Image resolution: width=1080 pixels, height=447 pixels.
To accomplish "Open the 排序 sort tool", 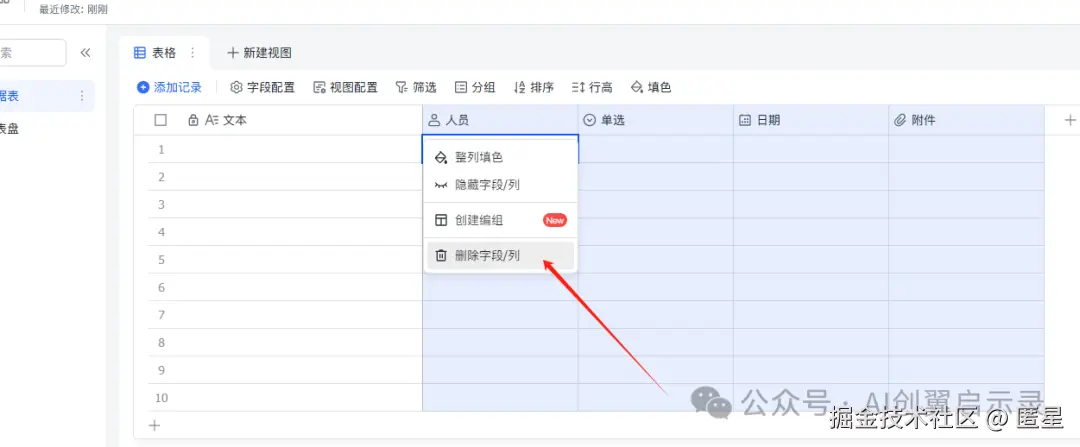I will tap(534, 87).
